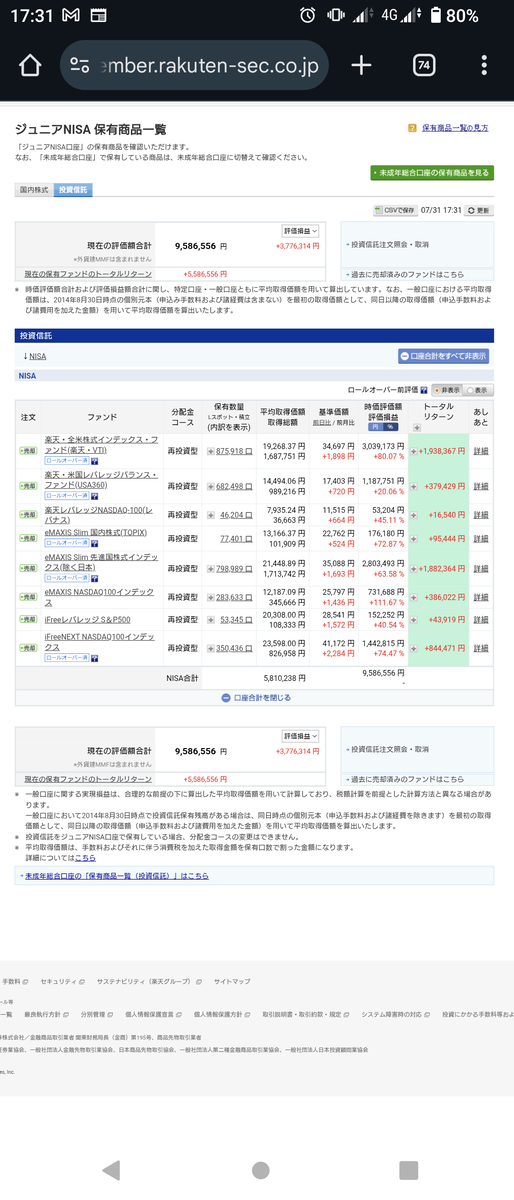This screenshot has height=1200, width=514.
Task: Expand total return detail +844,471円
Action: (x=414, y=648)
